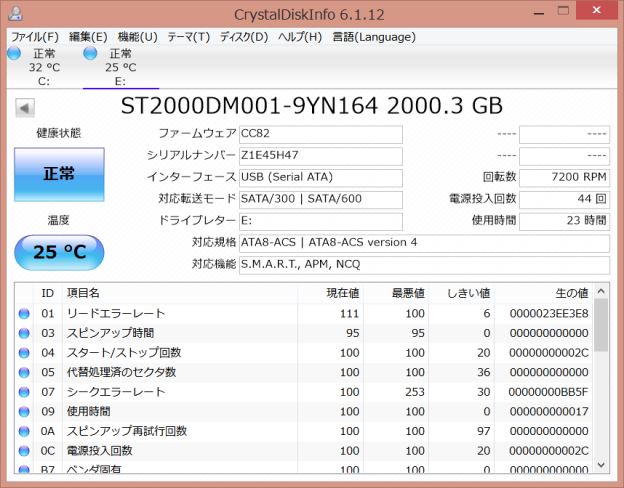Click status orb for シークエラーレート row
Image resolution: width=624 pixels, height=488 pixels.
click(x=24, y=392)
